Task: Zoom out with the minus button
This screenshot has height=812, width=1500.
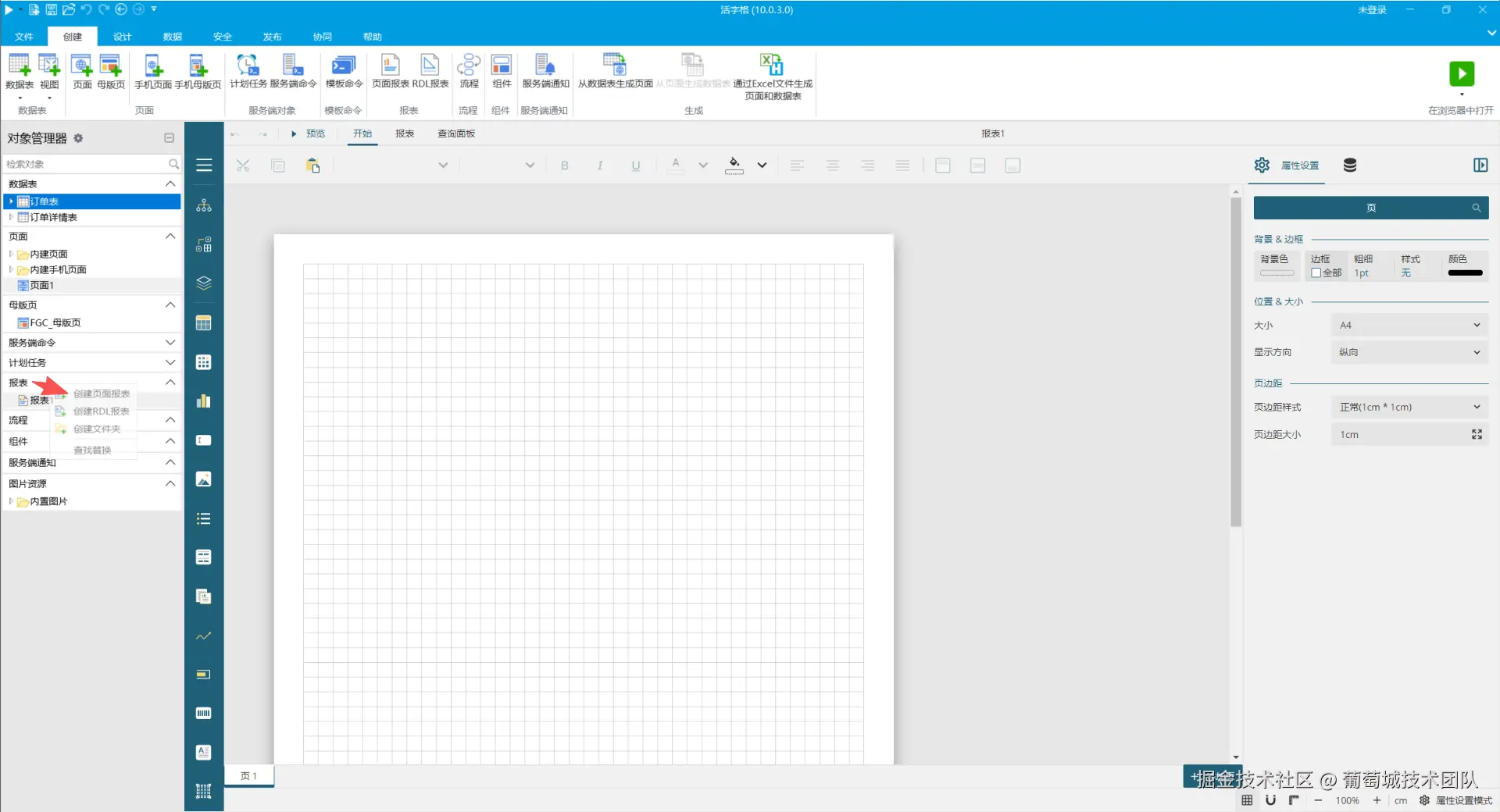Action: (x=1319, y=800)
